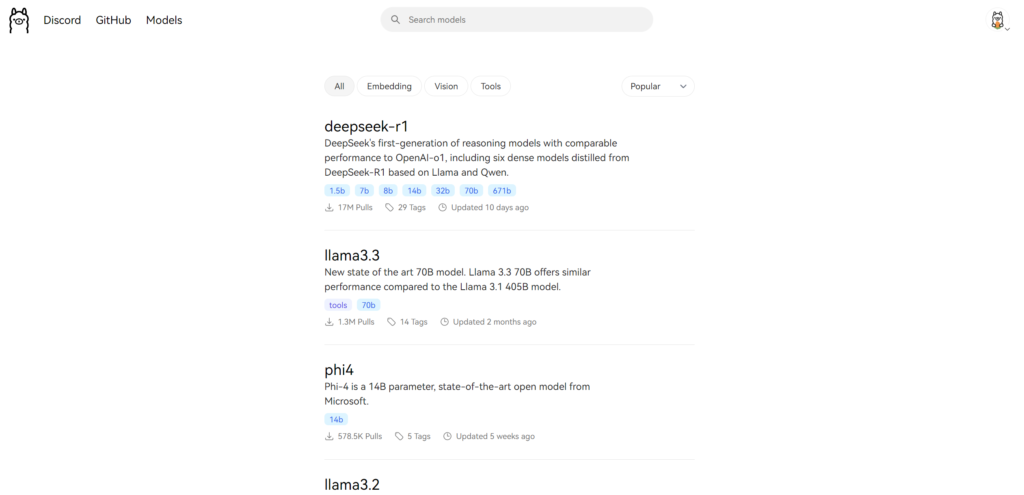Toggle the Tools filter
Viewport: 1024px width, 495px height.
pyautogui.click(x=490, y=87)
